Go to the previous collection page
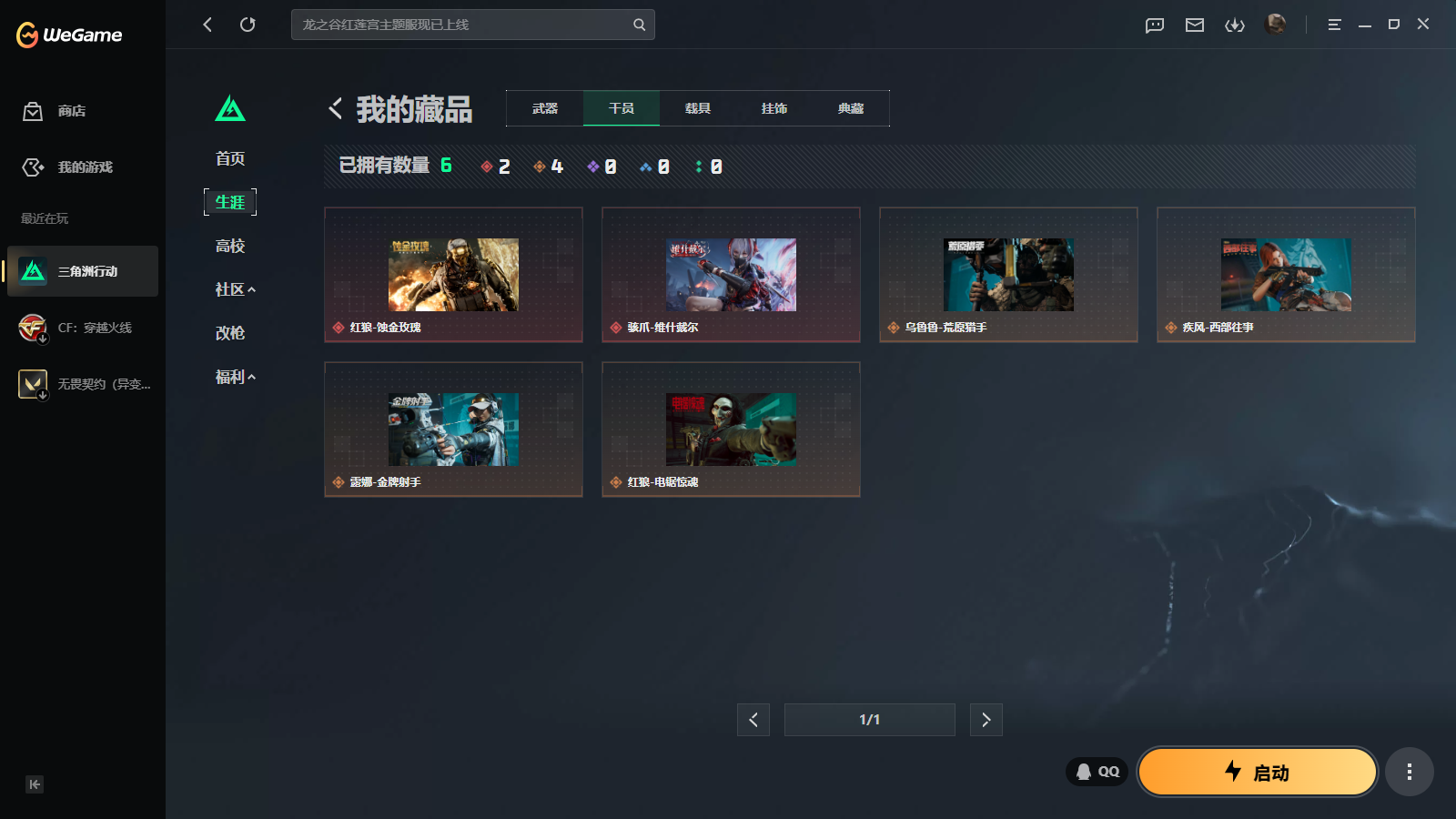This screenshot has height=819, width=1456. 753,720
